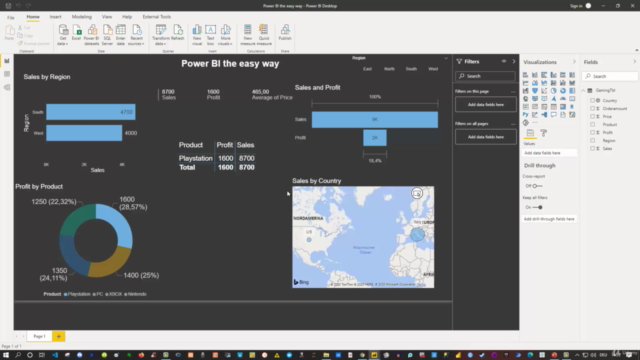Select the treemap visualization
Image resolution: width=640 pixels, height=360 pixels.
tap(572, 91)
